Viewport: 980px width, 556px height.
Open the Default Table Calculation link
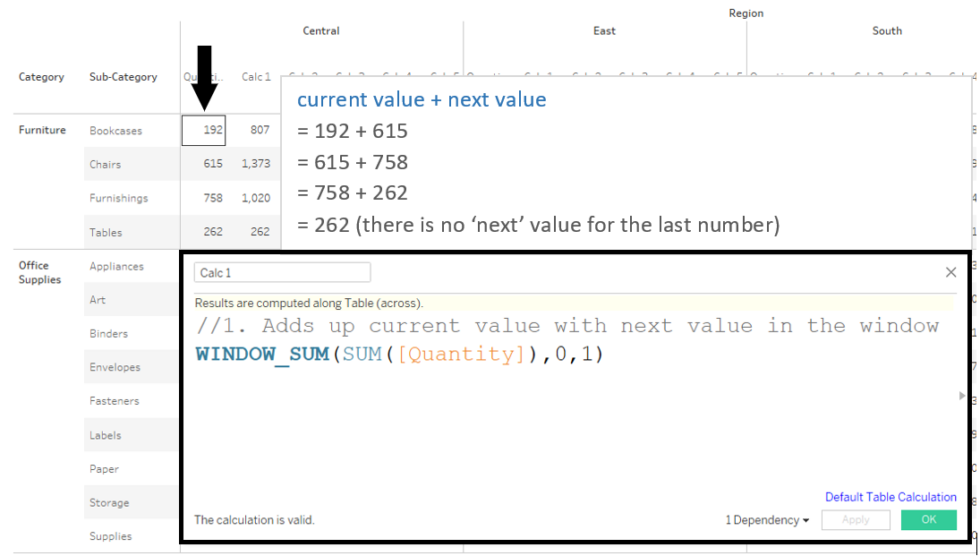coord(891,497)
